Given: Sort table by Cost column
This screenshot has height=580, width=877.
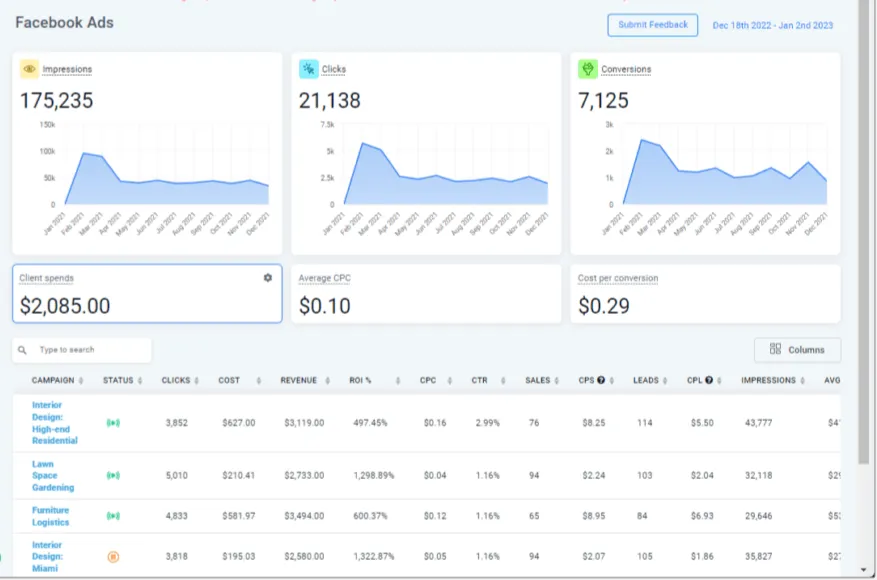Looking at the screenshot, I should tap(258, 381).
